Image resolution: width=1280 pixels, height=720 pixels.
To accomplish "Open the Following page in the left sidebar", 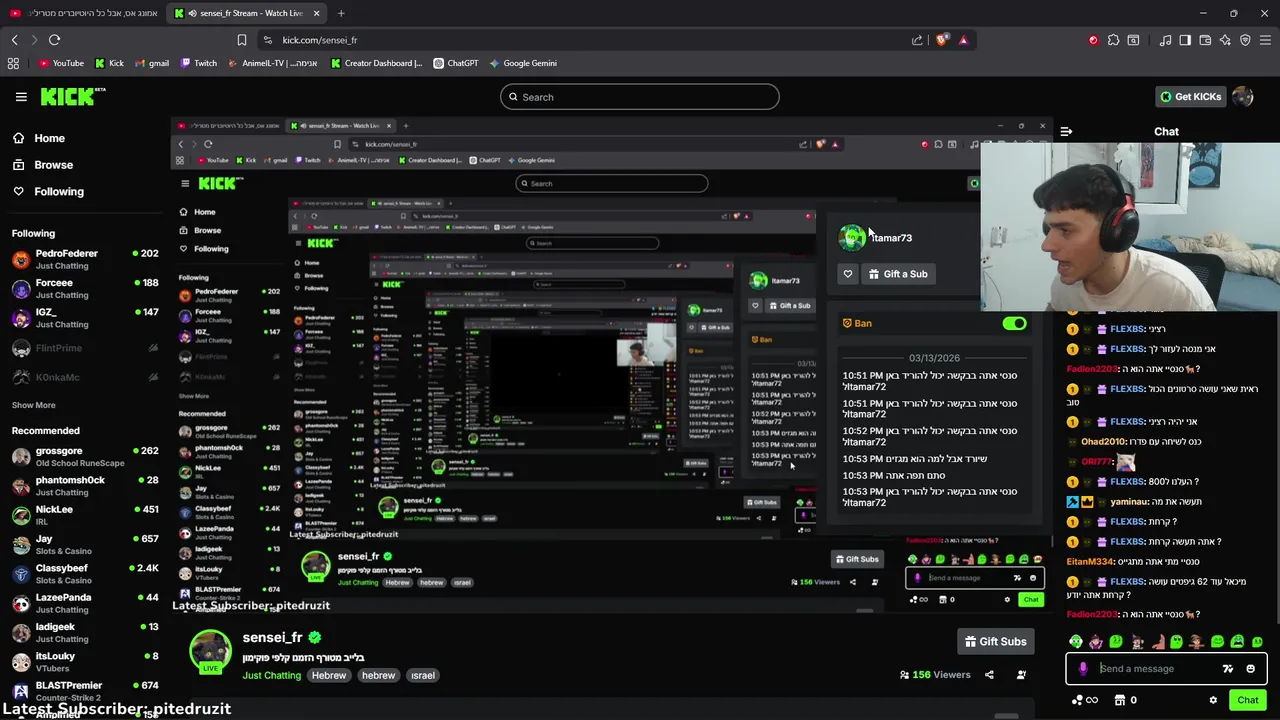I will click(48, 191).
